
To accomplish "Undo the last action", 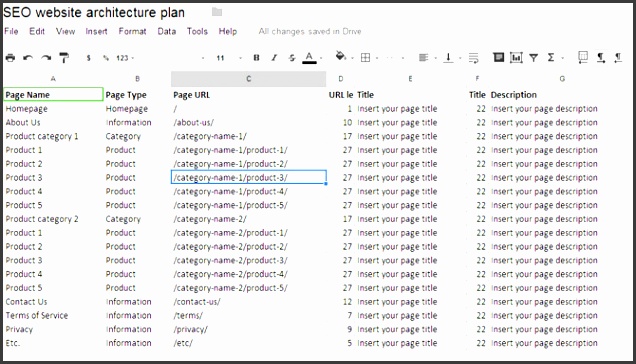I will click(x=28, y=58).
